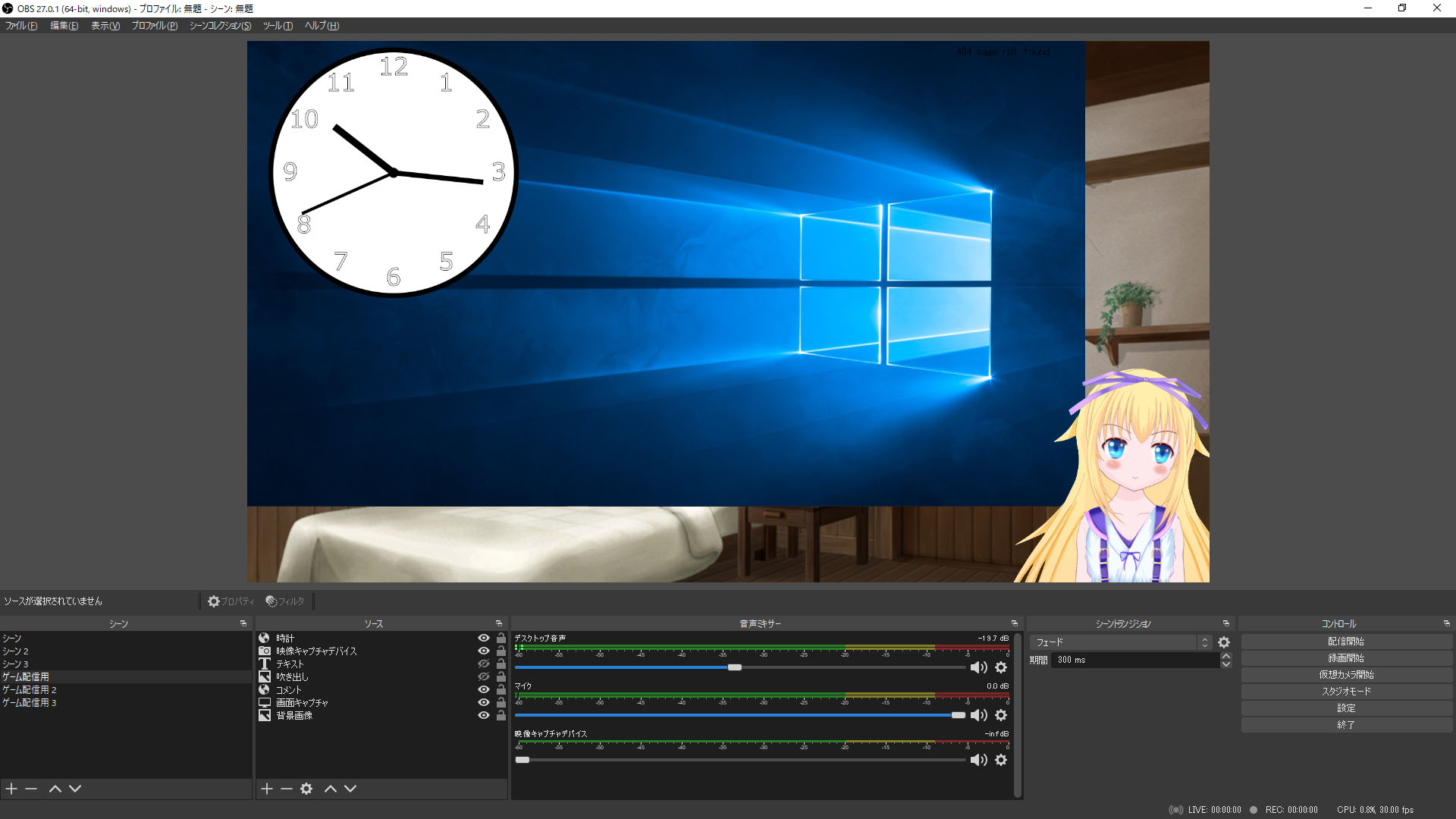Image resolution: width=1456 pixels, height=819 pixels.
Task: Add a new scene with plus icon
Action: click(x=11, y=789)
